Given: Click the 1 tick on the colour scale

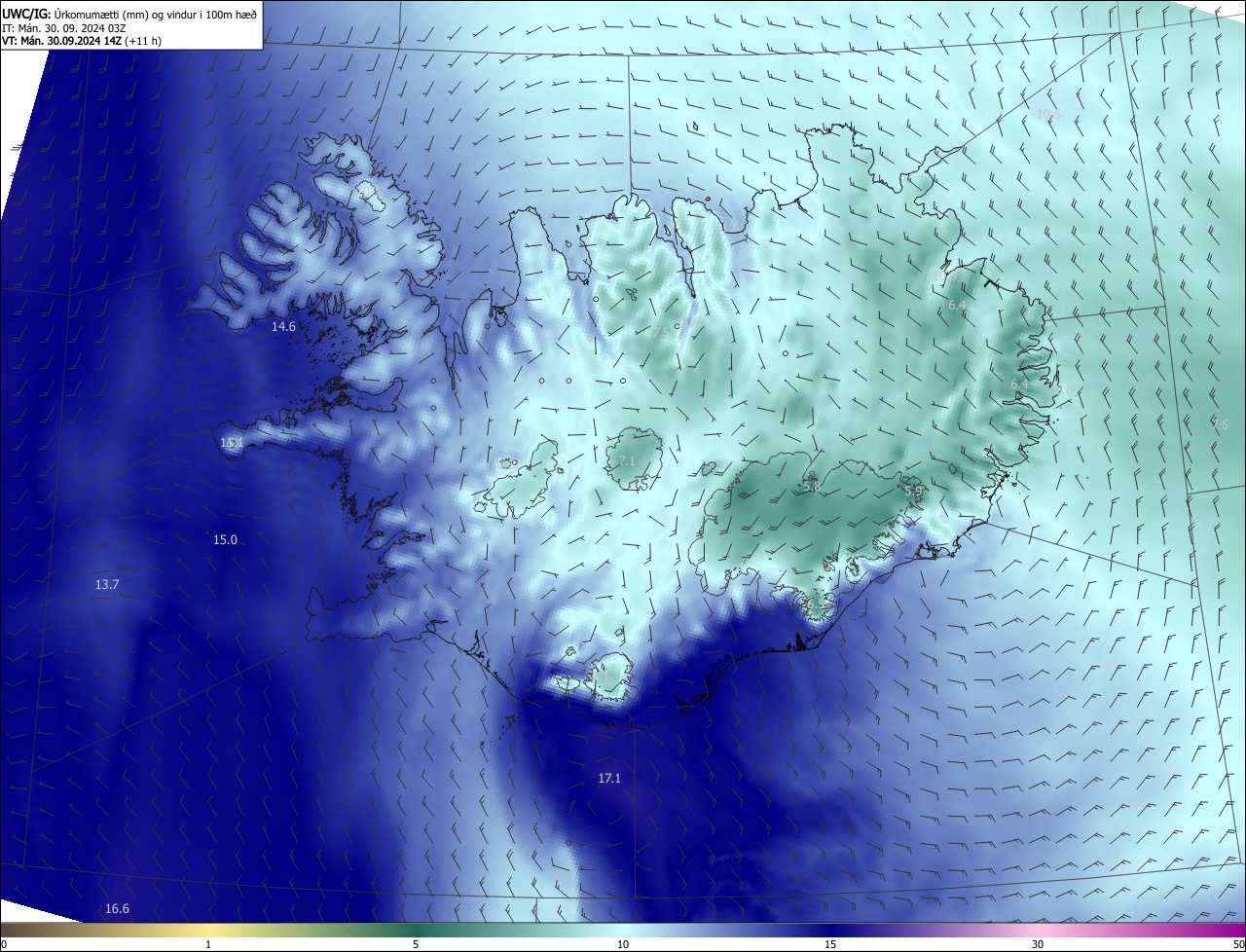Looking at the screenshot, I should [x=208, y=944].
